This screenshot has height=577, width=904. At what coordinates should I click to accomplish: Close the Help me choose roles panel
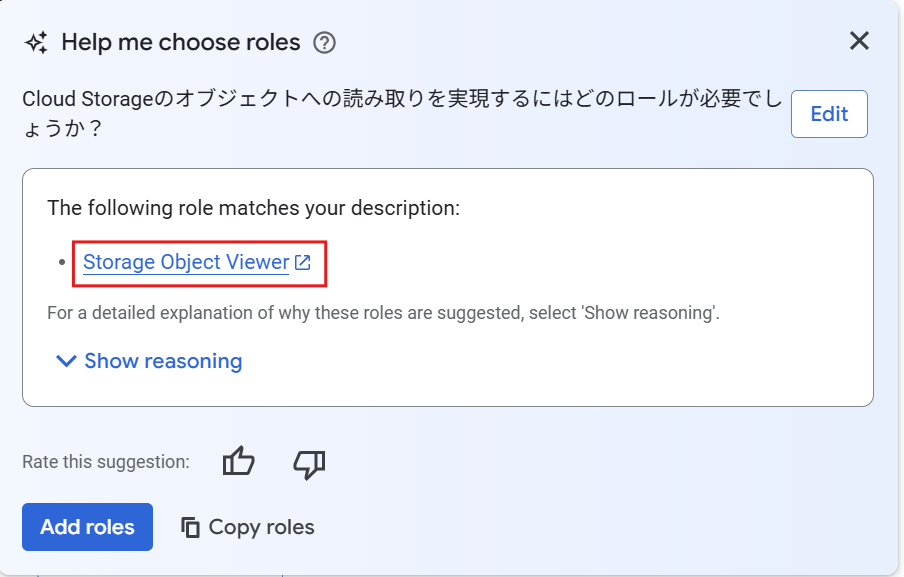(x=859, y=41)
